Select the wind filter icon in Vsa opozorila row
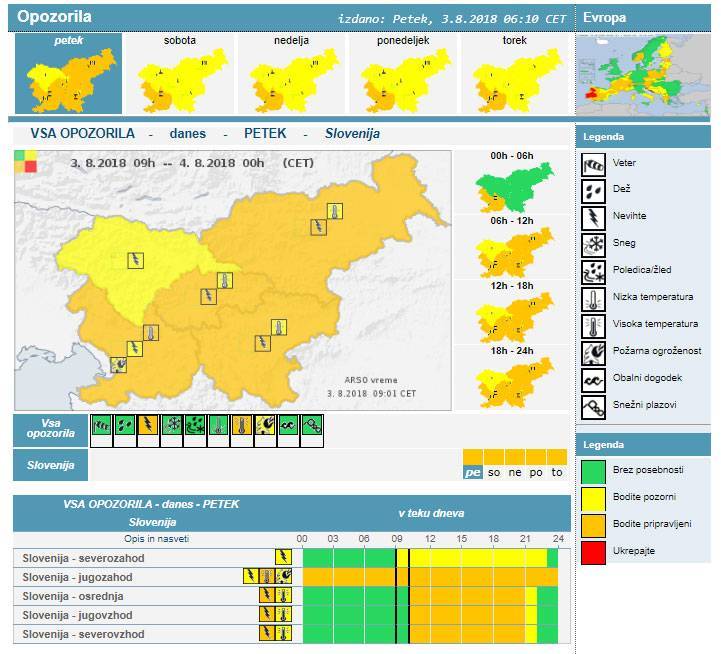721x654 pixels. click(101, 426)
